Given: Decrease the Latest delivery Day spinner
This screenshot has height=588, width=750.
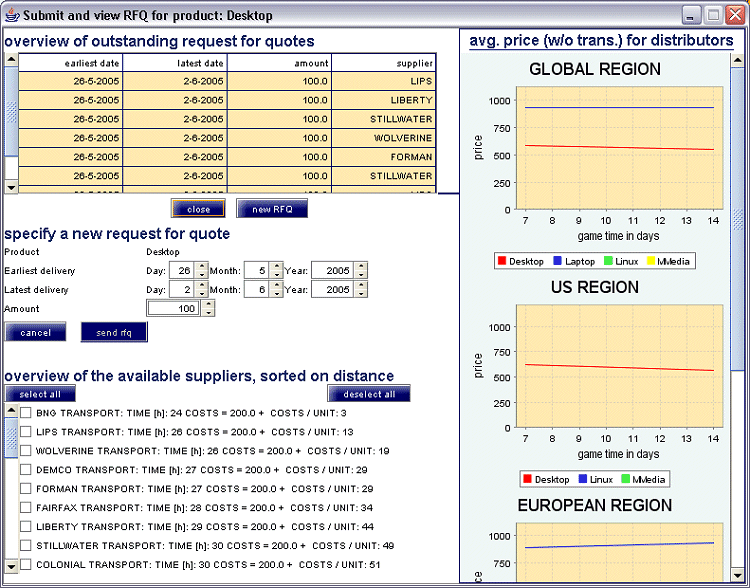Looking at the screenshot, I should (x=202, y=293).
